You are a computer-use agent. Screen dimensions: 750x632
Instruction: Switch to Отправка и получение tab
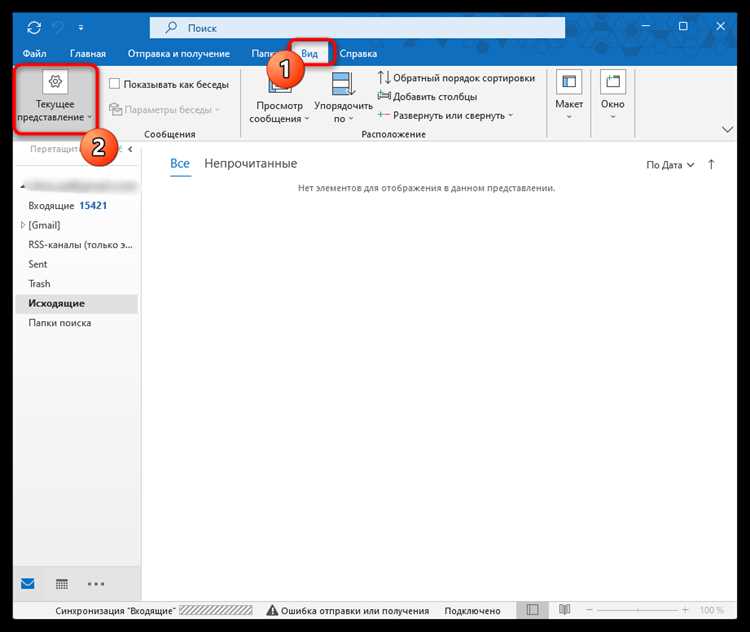[178, 54]
